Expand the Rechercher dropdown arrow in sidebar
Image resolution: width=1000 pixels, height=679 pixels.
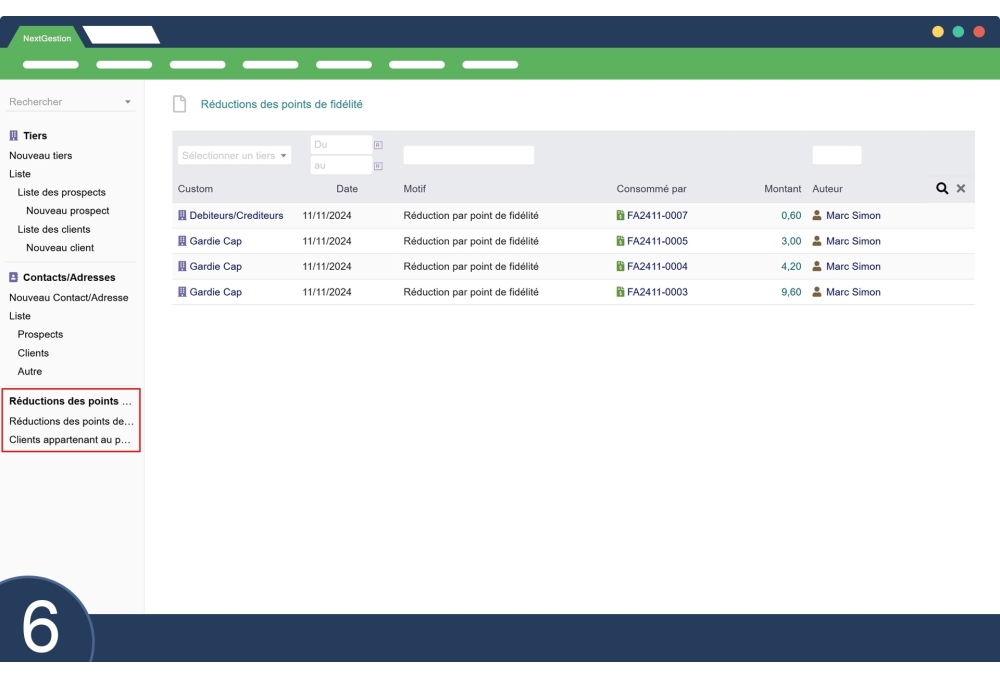[127, 102]
